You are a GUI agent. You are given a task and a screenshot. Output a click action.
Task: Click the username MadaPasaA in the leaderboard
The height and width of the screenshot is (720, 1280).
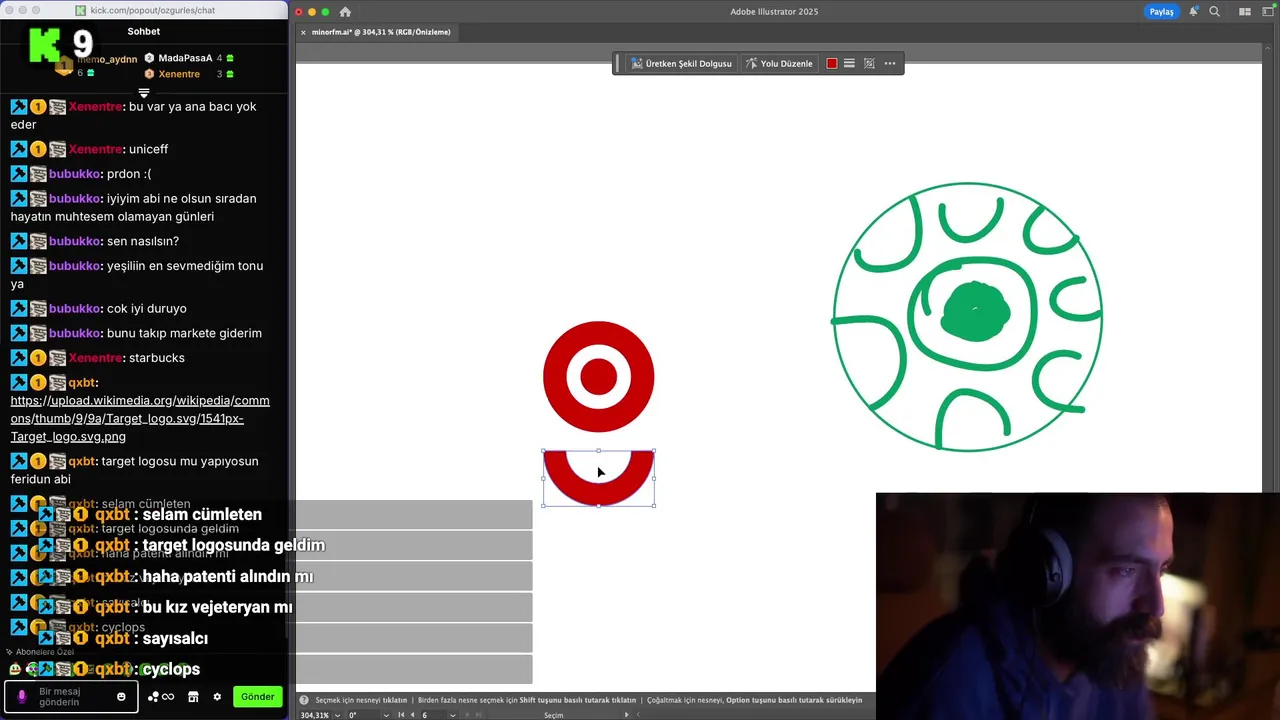click(185, 58)
